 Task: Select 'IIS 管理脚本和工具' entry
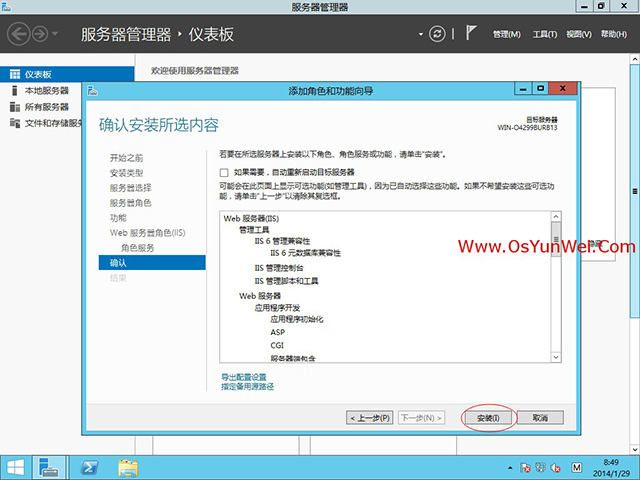coord(286,281)
